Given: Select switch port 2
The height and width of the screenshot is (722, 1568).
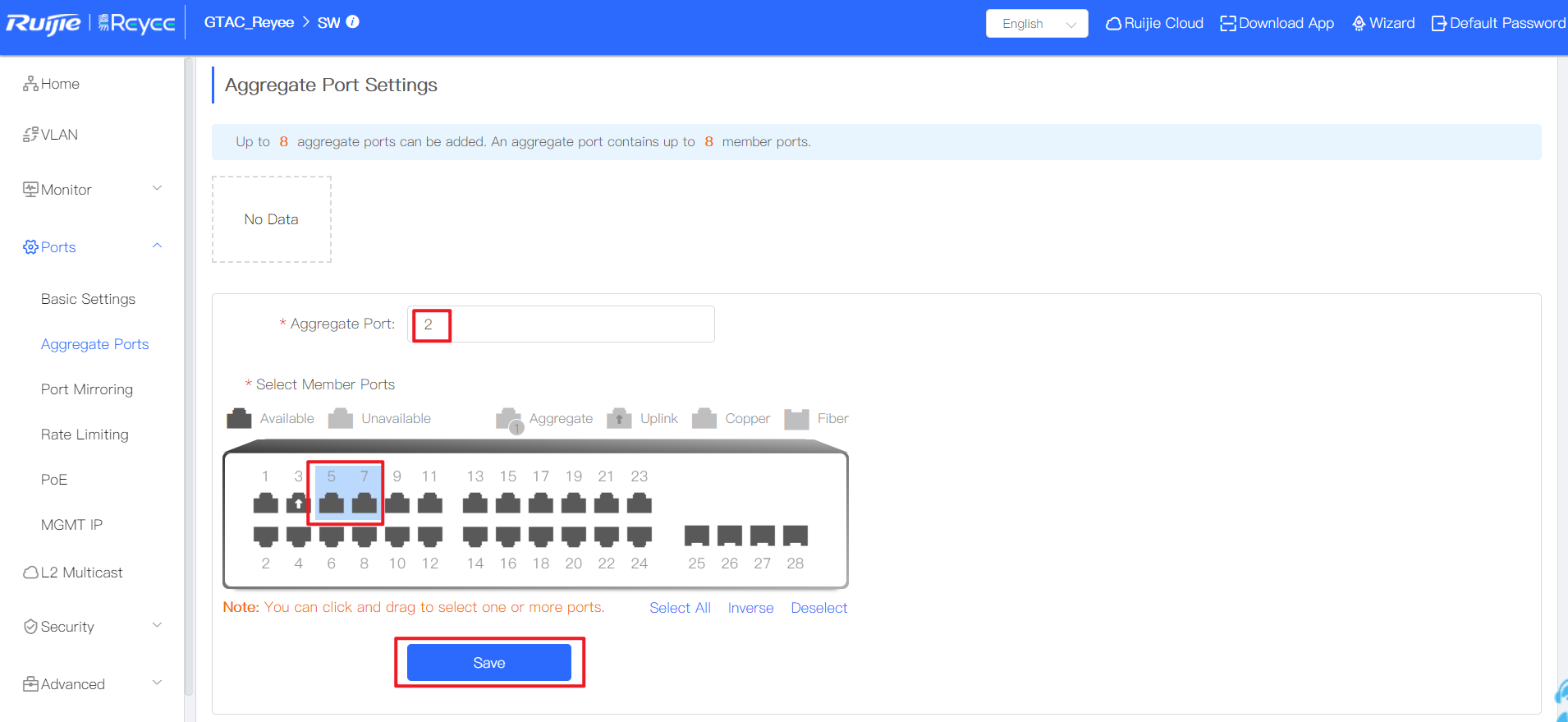Looking at the screenshot, I should click(x=265, y=536).
